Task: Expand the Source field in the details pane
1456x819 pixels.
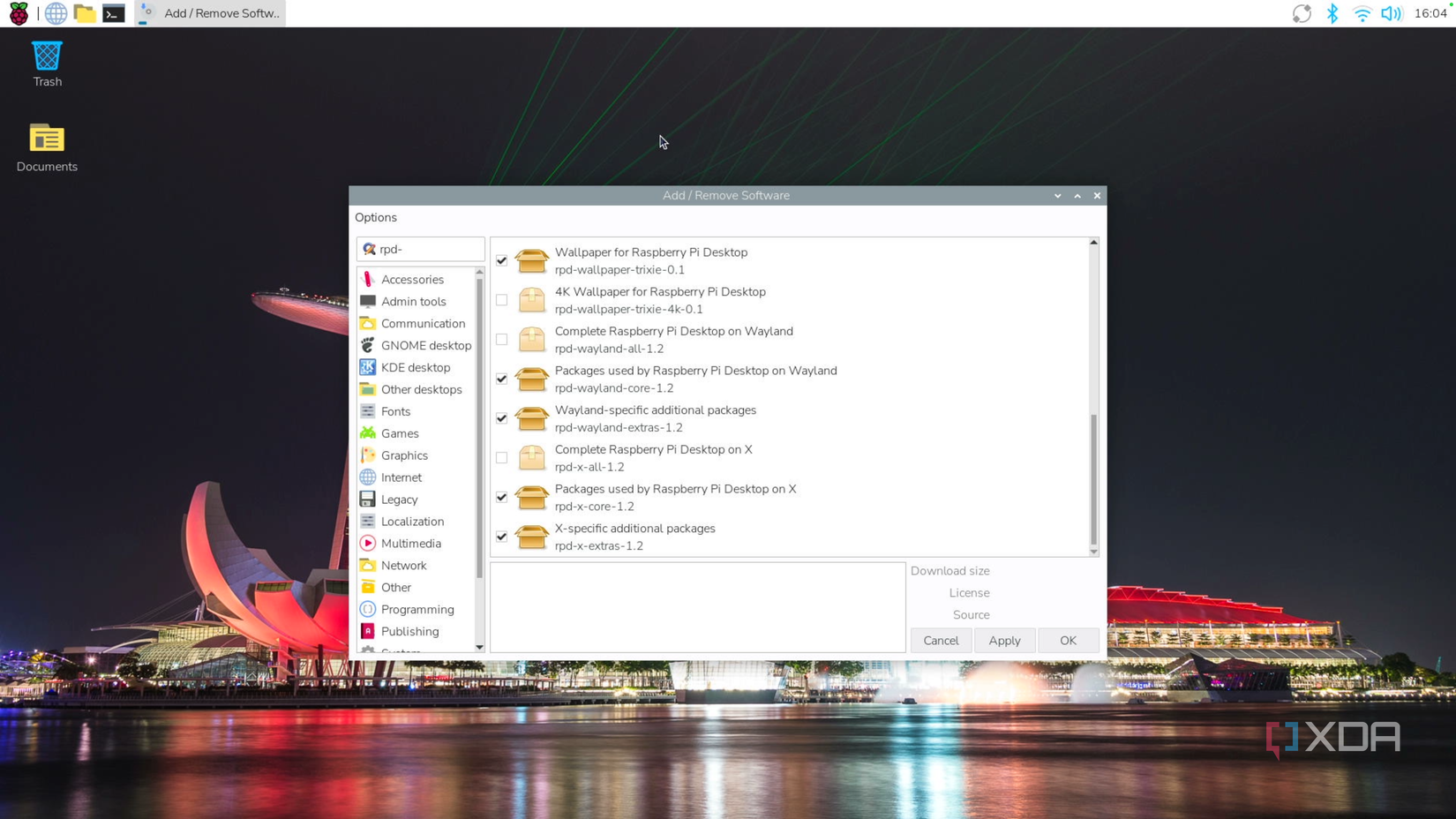Action: point(971,614)
